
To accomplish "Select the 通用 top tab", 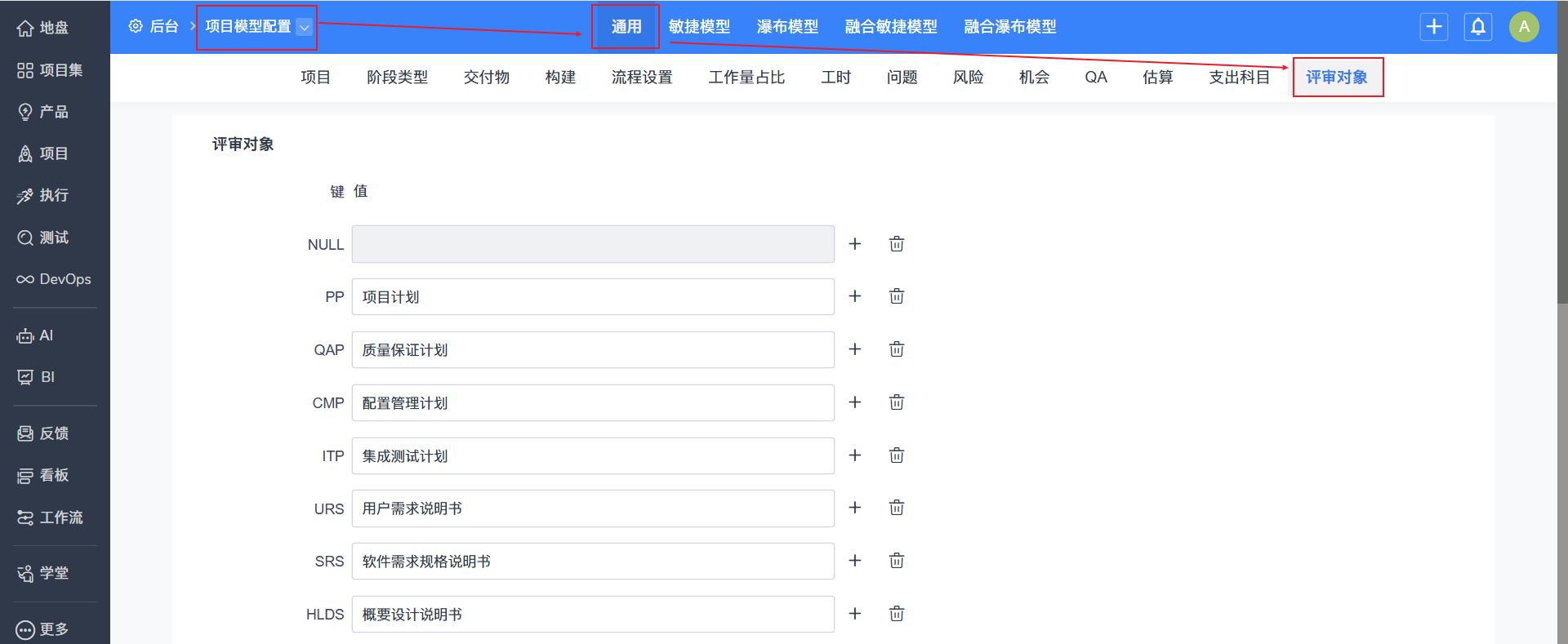I will pyautogui.click(x=626, y=27).
